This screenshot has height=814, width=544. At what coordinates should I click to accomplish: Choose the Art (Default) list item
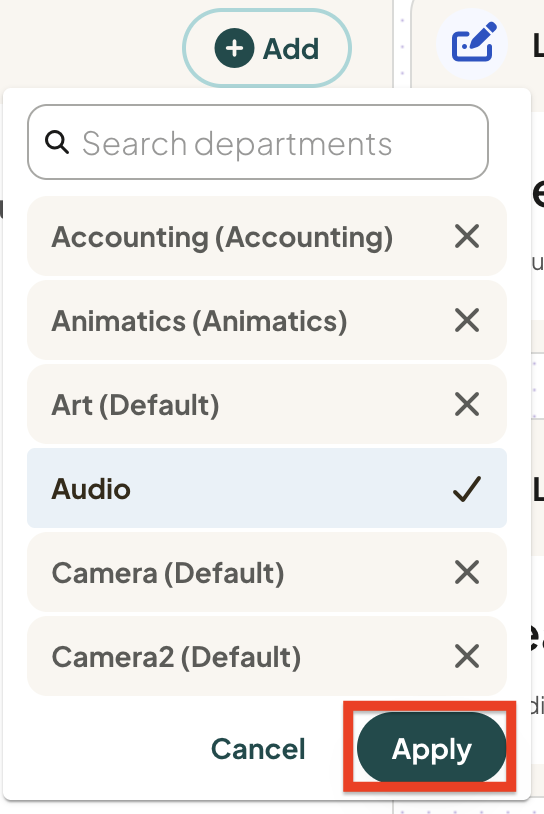pos(267,404)
